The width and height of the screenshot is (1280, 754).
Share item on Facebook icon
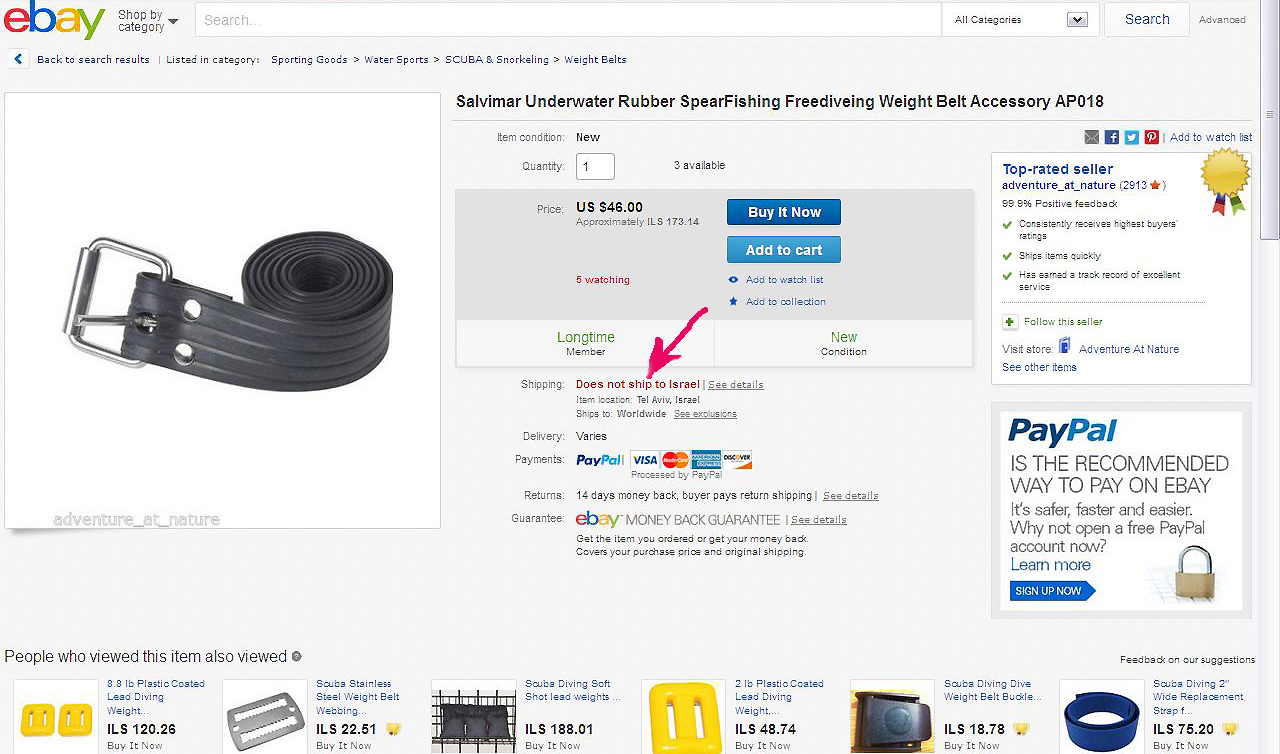coord(1112,137)
